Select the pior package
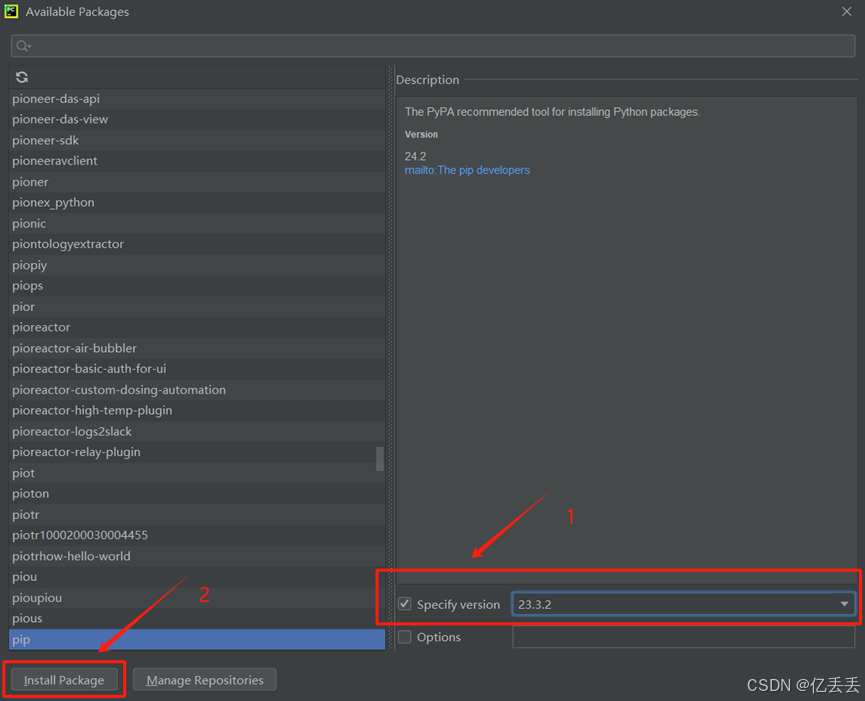Screen dimensions: 865x701 [197, 307]
